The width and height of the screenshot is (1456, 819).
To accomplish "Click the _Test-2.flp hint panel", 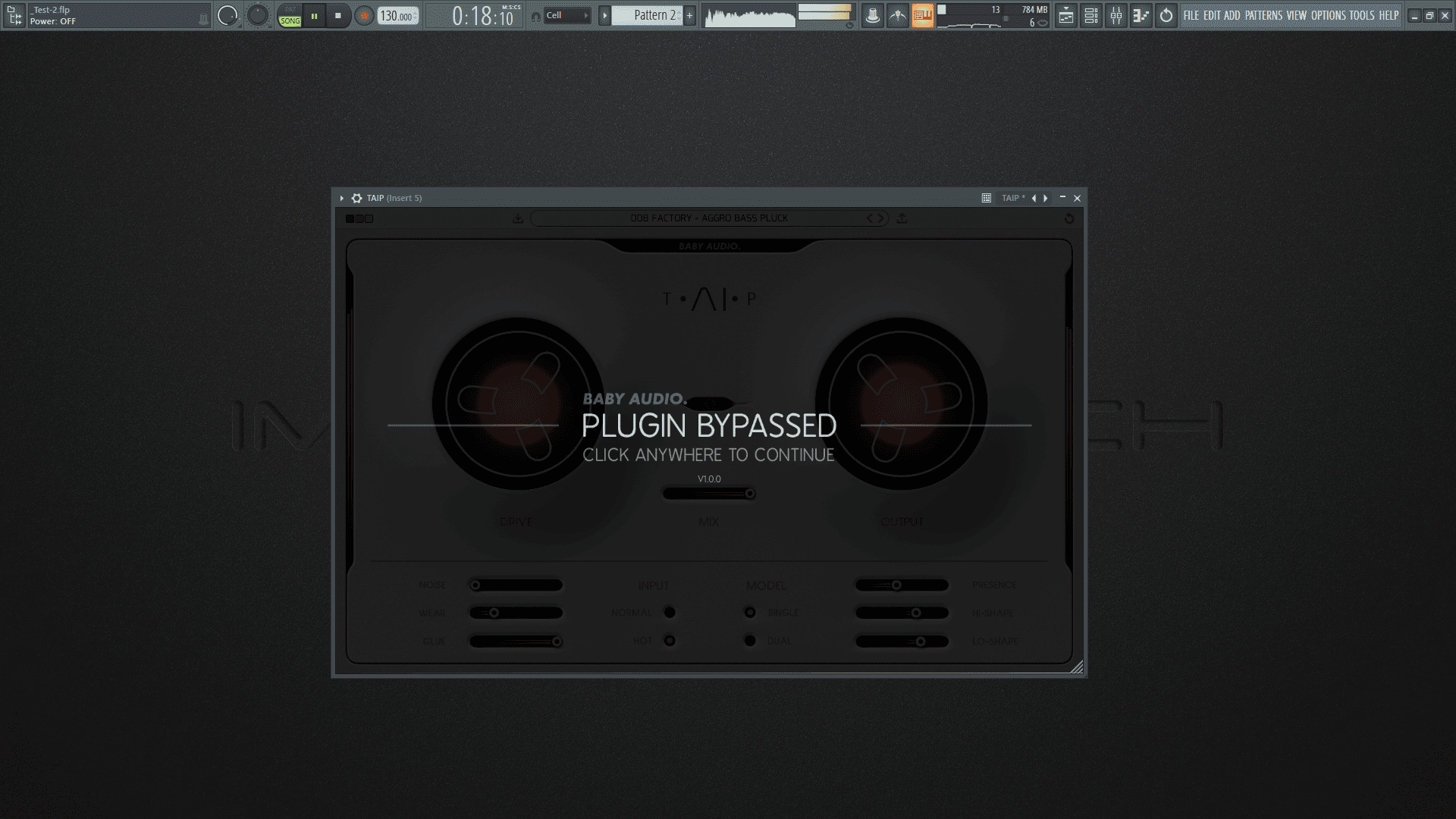I will click(119, 16).
